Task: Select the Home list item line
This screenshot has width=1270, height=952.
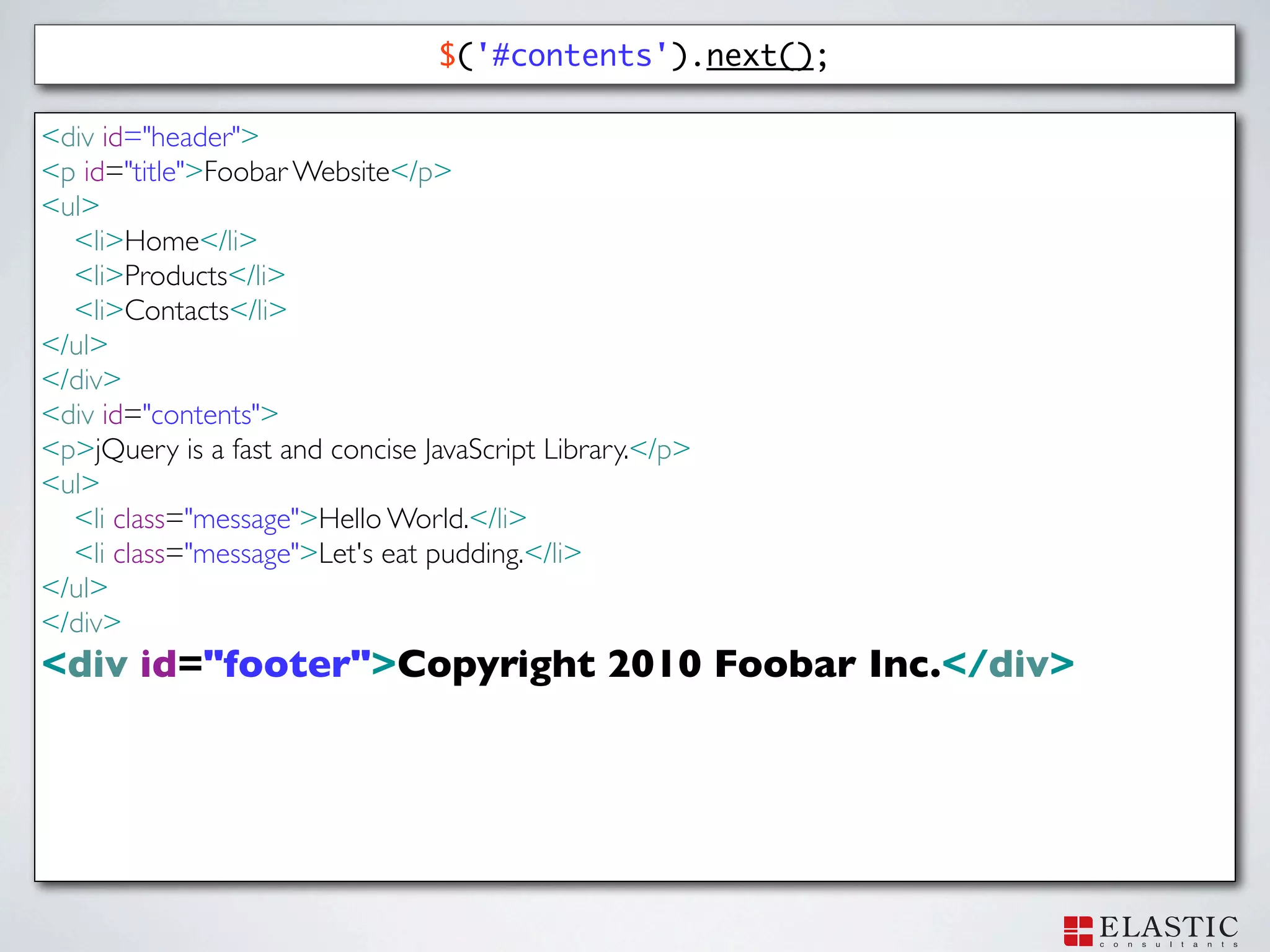Action: (x=166, y=240)
